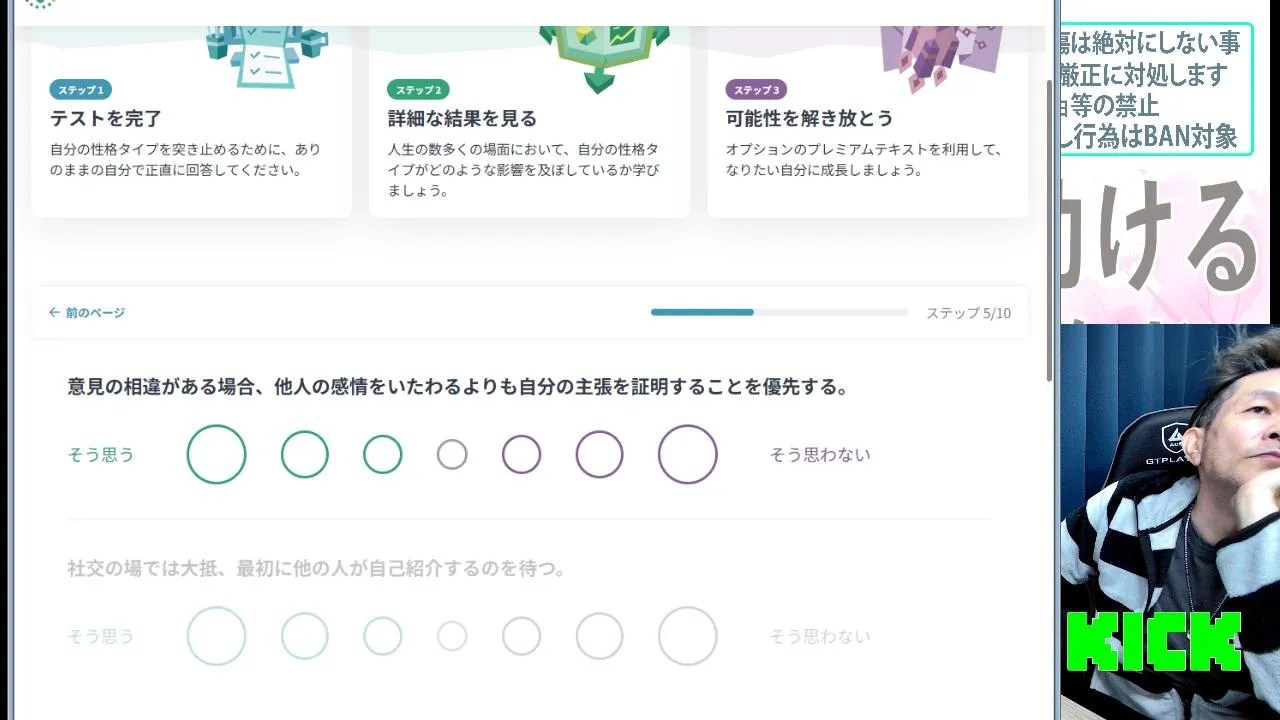Click the step 5/10 progress bar
Screen dimensions: 1280x720
779,313
